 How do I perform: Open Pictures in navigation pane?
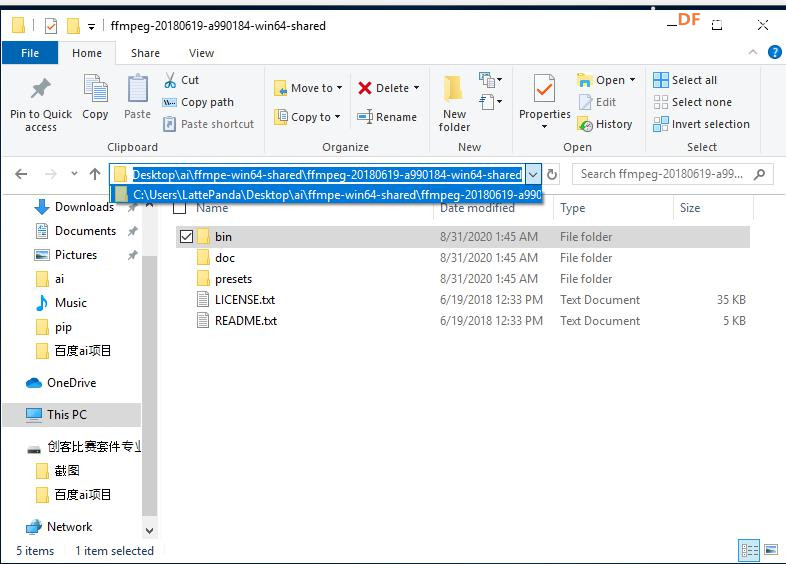coord(76,255)
